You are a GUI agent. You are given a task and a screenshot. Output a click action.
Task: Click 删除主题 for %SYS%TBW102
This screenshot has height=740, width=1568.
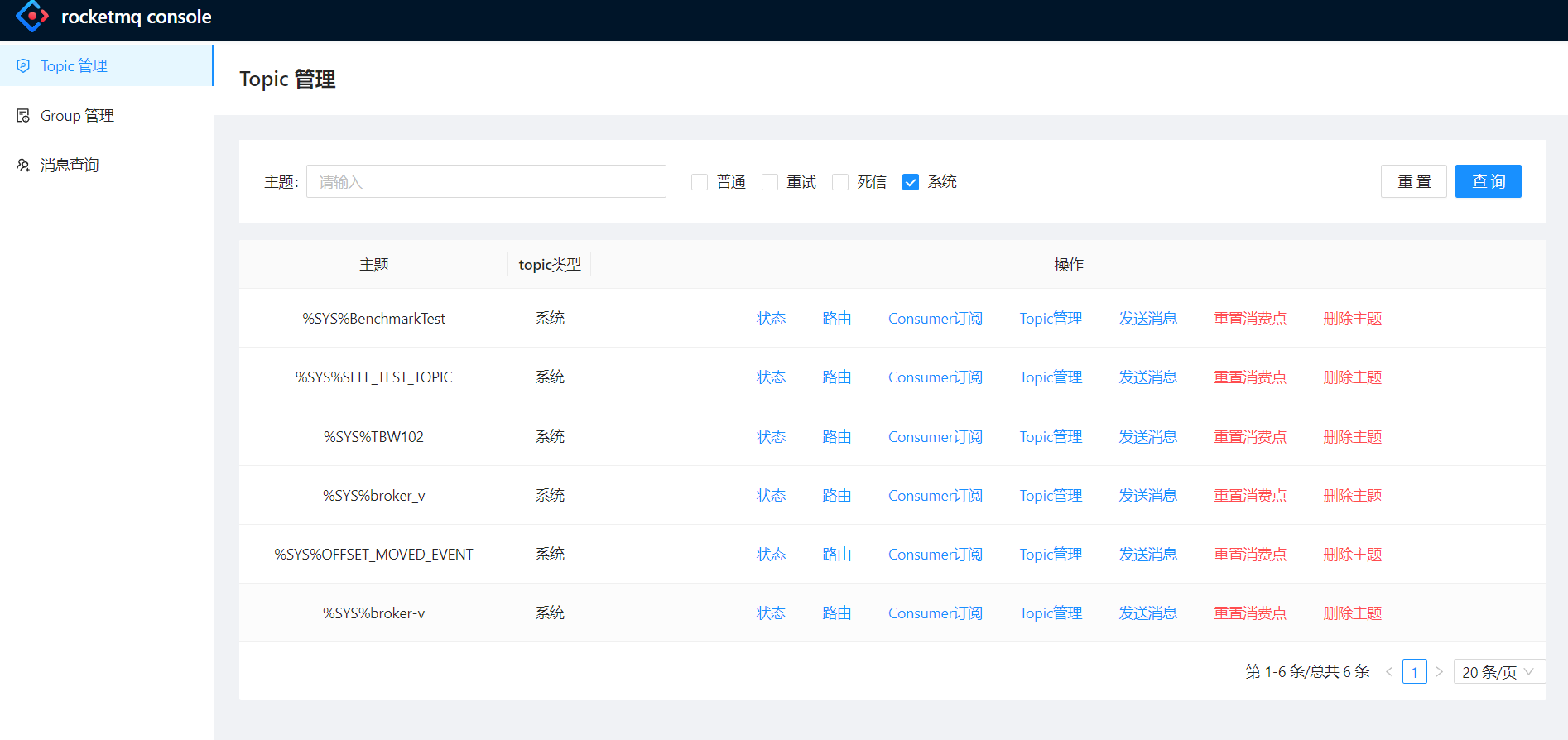(1353, 437)
